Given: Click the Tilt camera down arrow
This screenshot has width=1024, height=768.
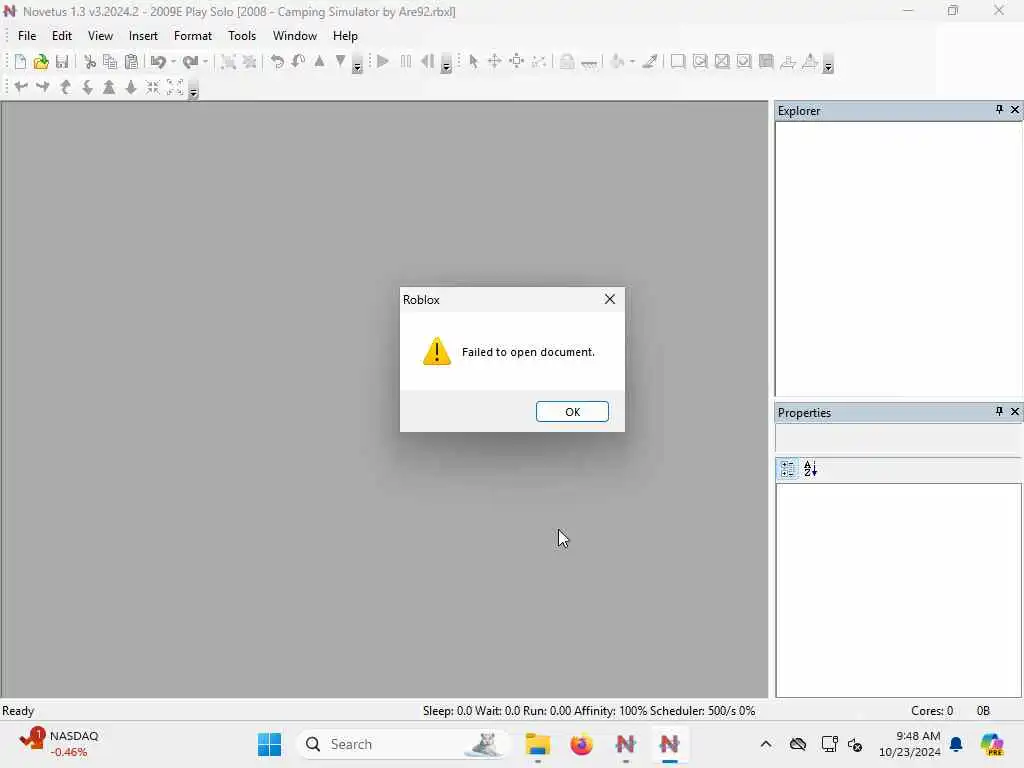Looking at the screenshot, I should point(87,87).
